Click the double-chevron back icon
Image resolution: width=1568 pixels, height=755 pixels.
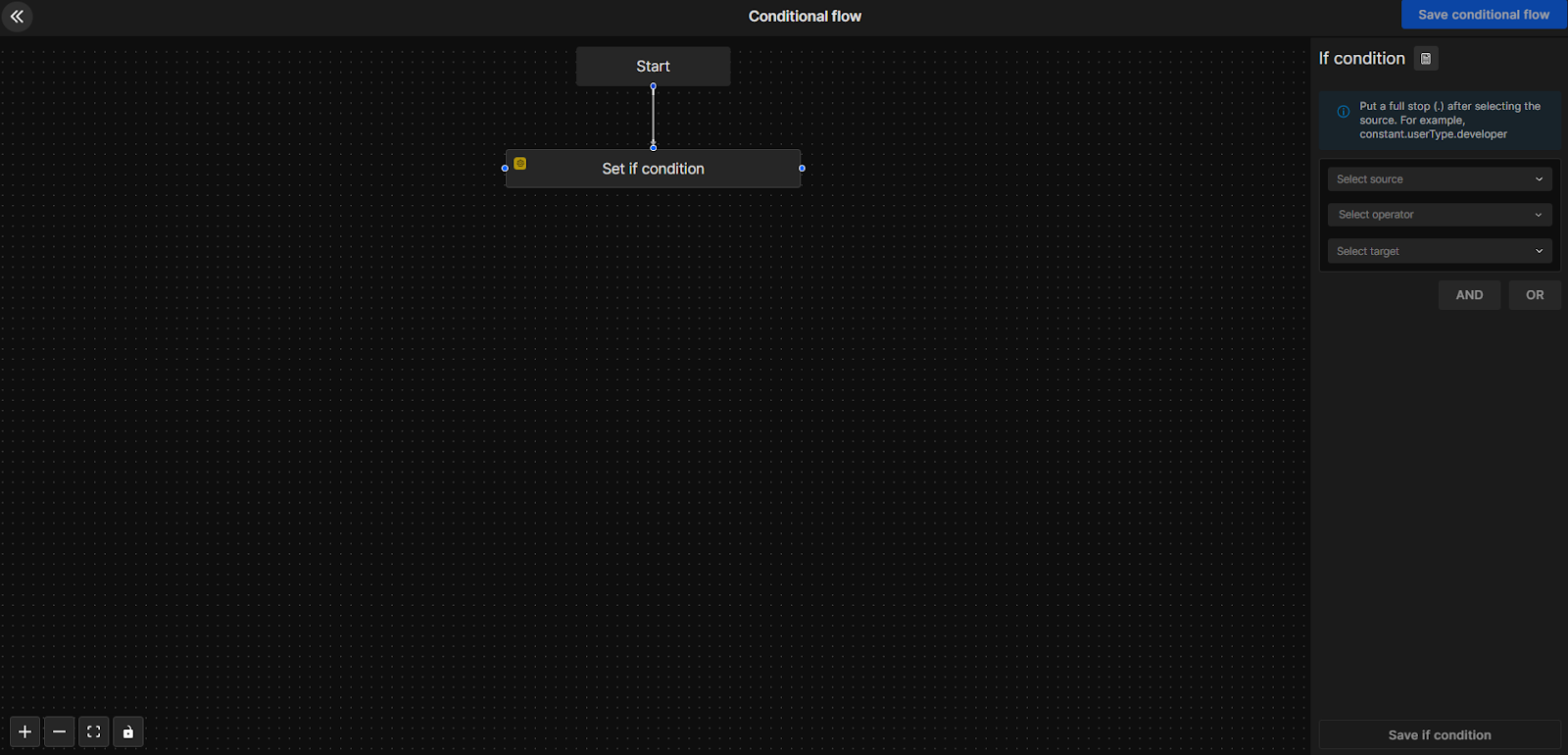(x=17, y=17)
